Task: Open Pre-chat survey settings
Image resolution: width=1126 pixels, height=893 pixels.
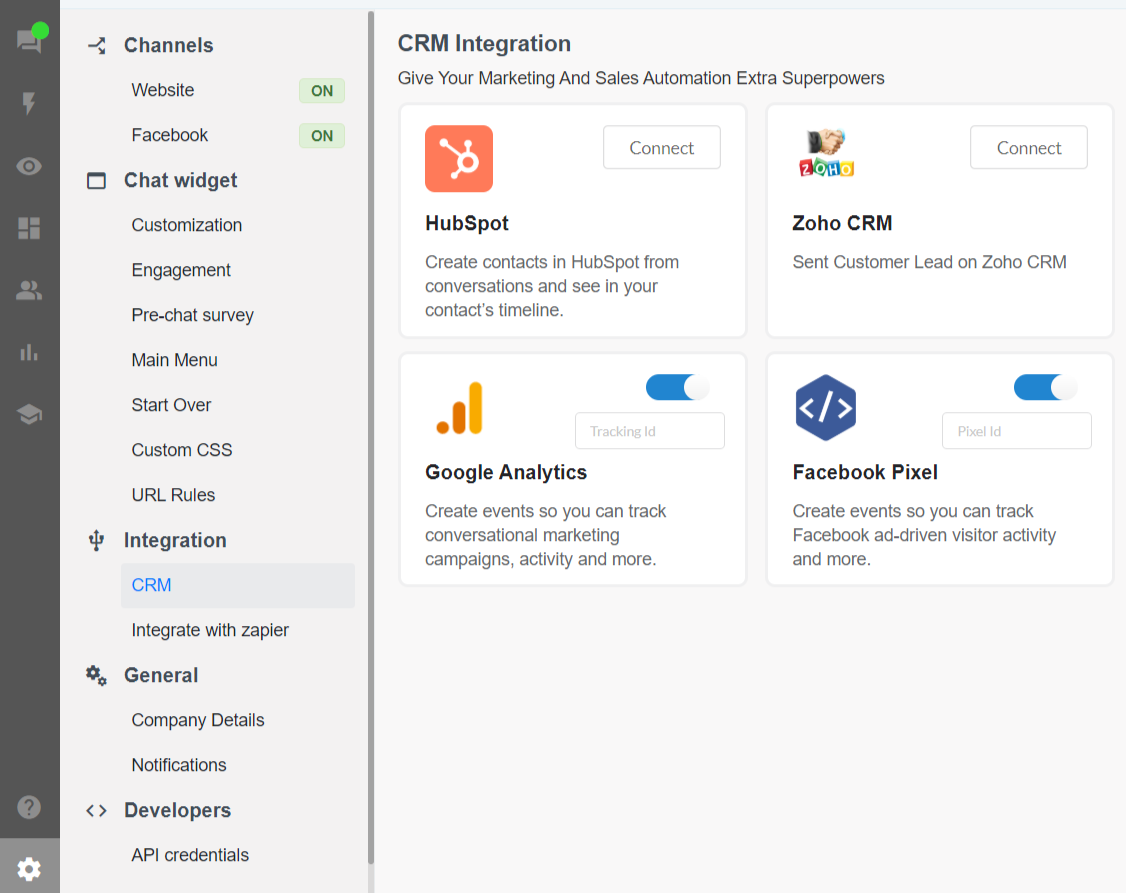Action: coord(192,315)
